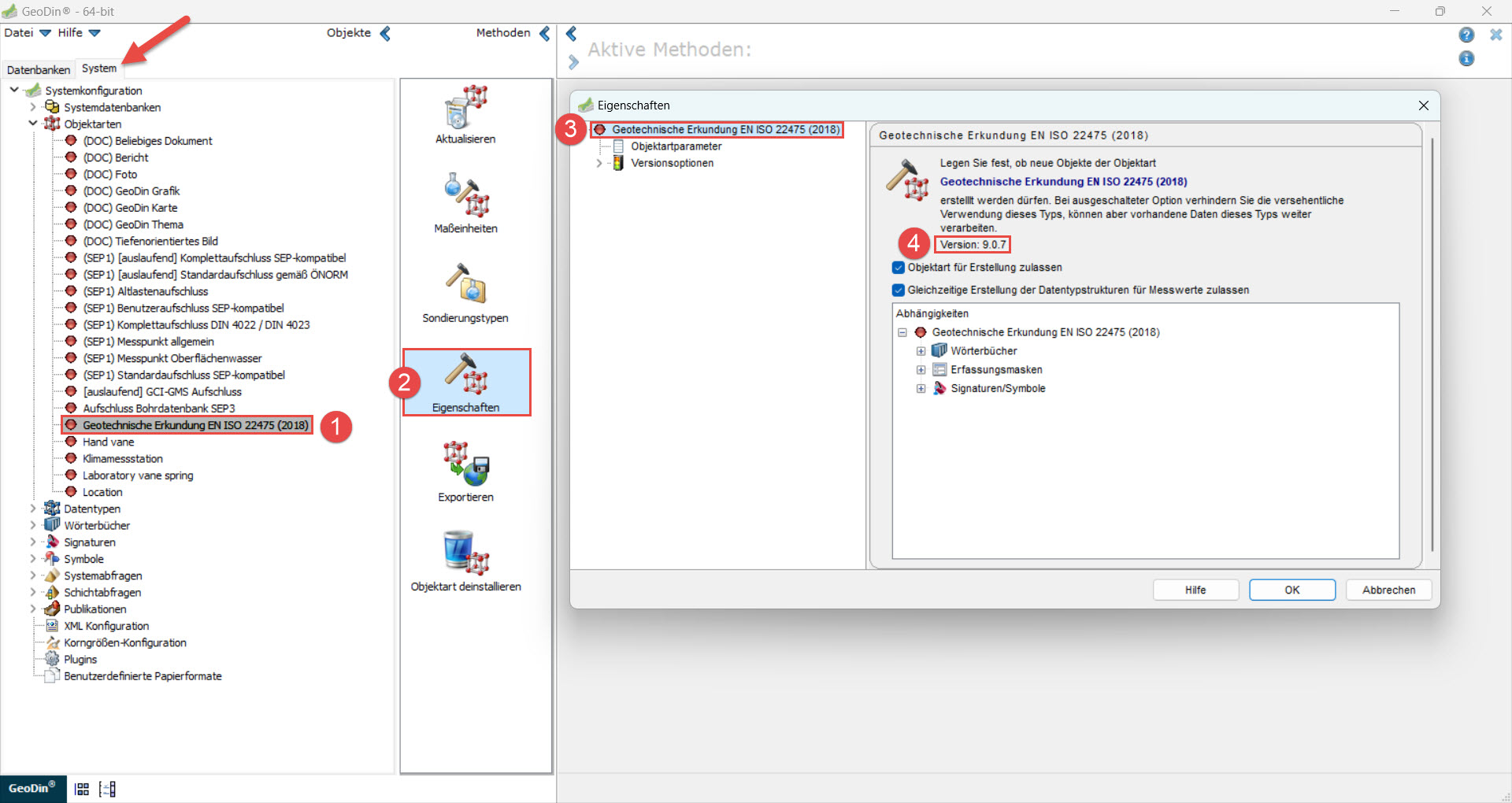Close the Eigenschaften dialog
Image resolution: width=1512 pixels, height=803 pixels.
(1424, 105)
